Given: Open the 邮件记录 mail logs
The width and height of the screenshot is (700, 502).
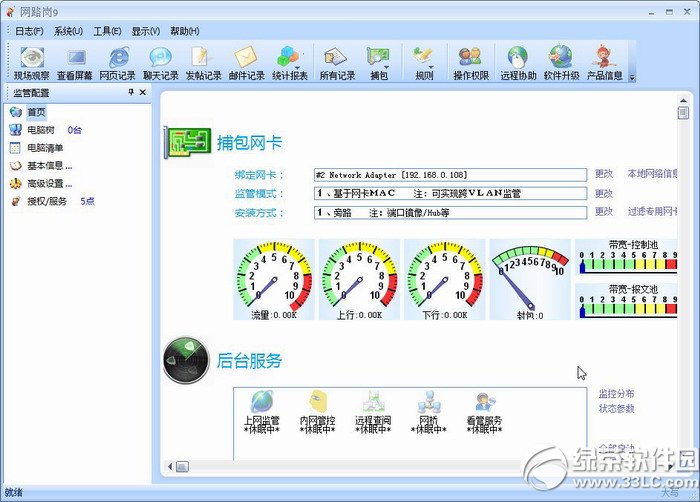Looking at the screenshot, I should 246,63.
